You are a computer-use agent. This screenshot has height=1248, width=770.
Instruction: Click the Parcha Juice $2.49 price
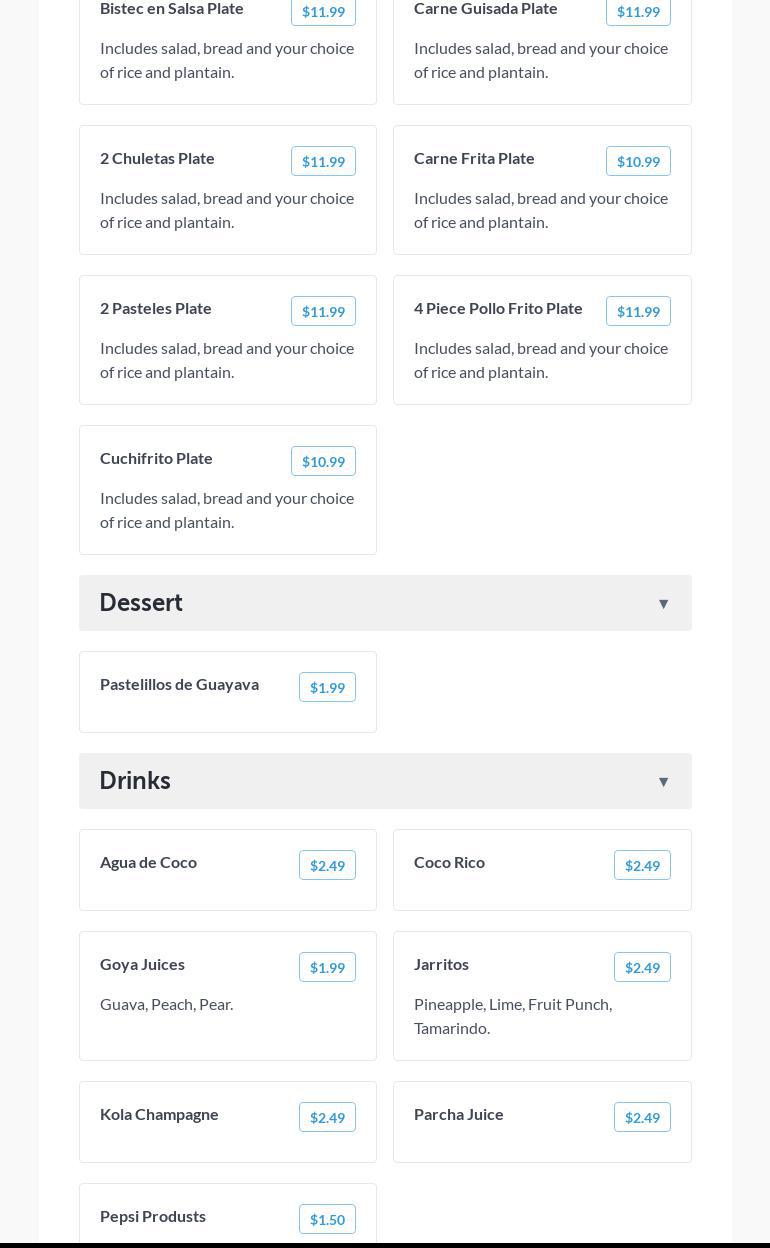coord(642,1117)
